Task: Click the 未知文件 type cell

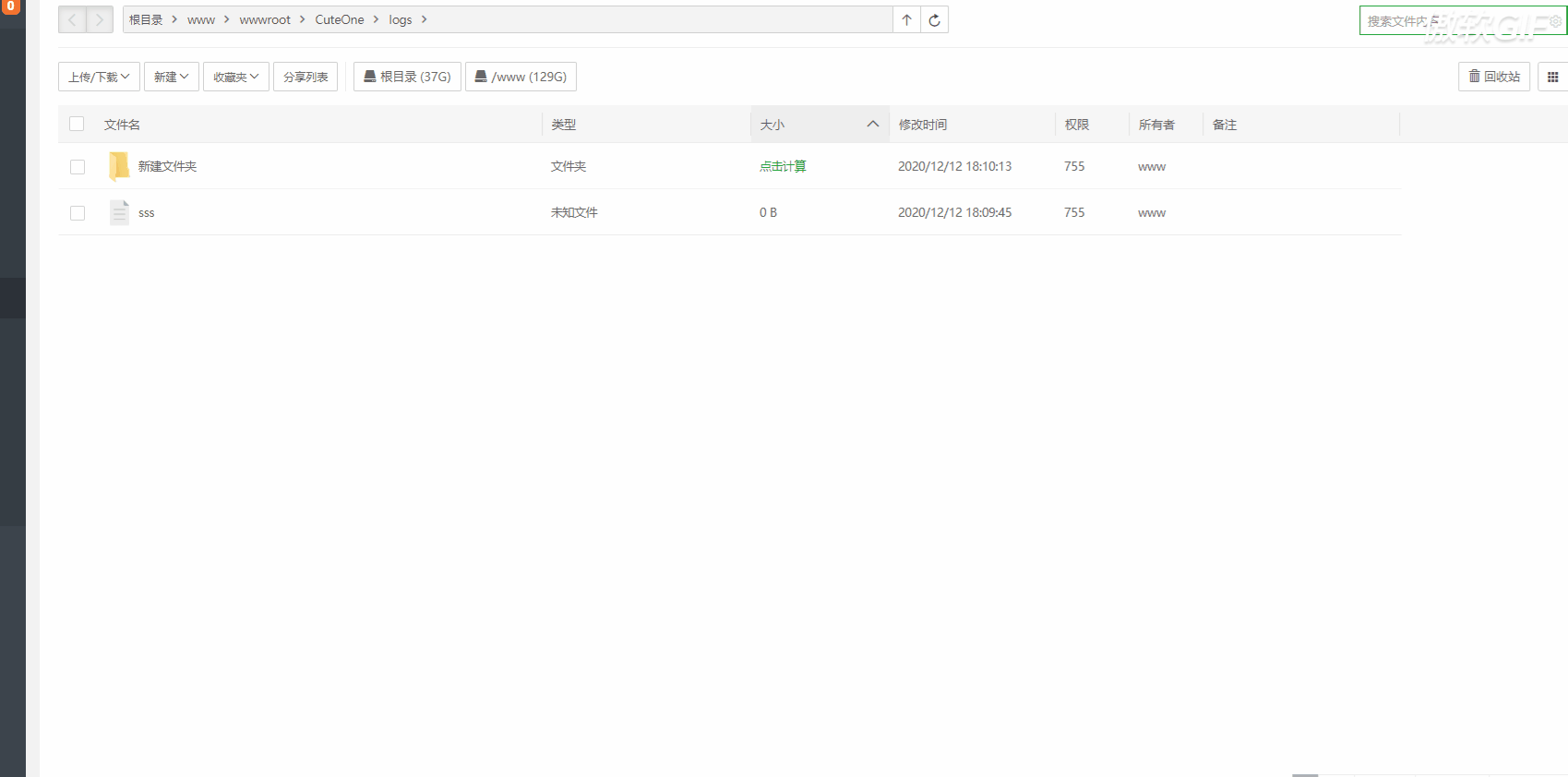Action: point(574,212)
